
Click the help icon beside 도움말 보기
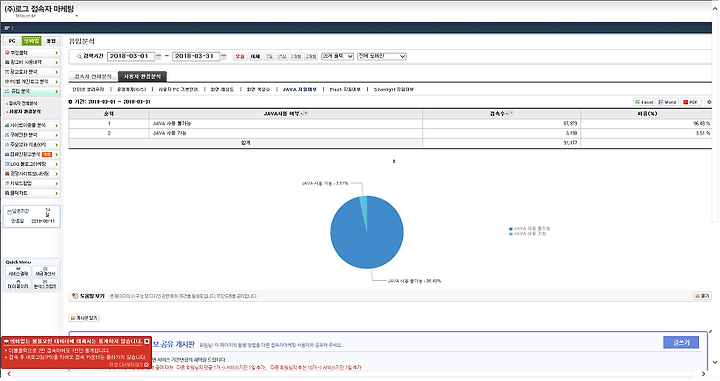75,296
